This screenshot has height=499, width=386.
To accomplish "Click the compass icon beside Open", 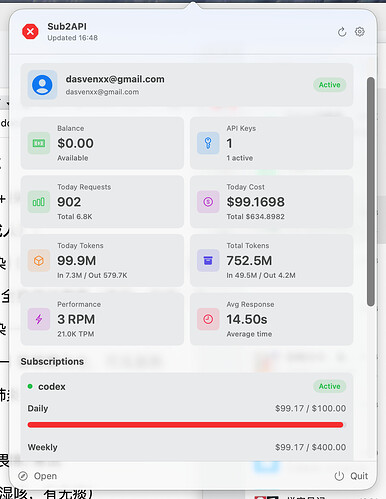I will 23,476.
